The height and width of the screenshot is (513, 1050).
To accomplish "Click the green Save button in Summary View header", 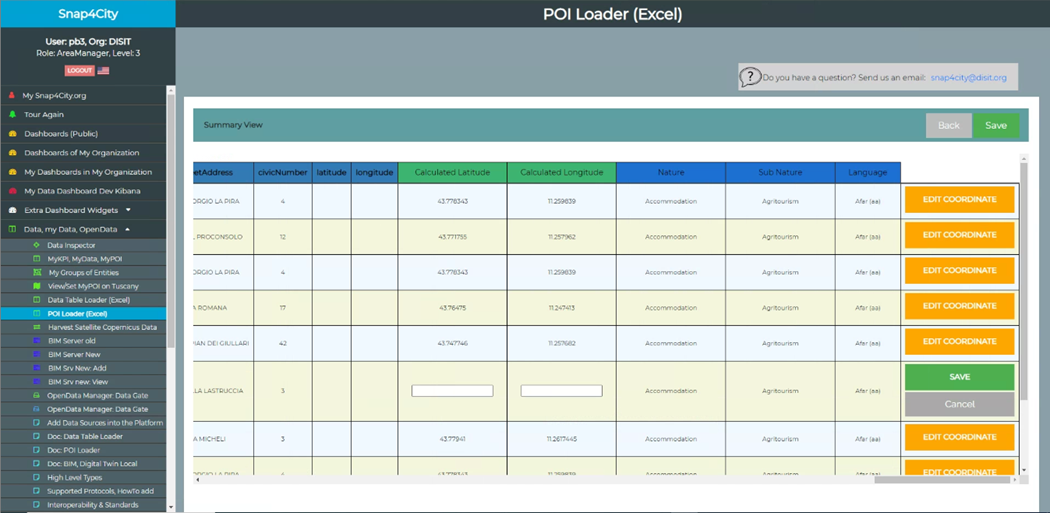I will tap(996, 126).
